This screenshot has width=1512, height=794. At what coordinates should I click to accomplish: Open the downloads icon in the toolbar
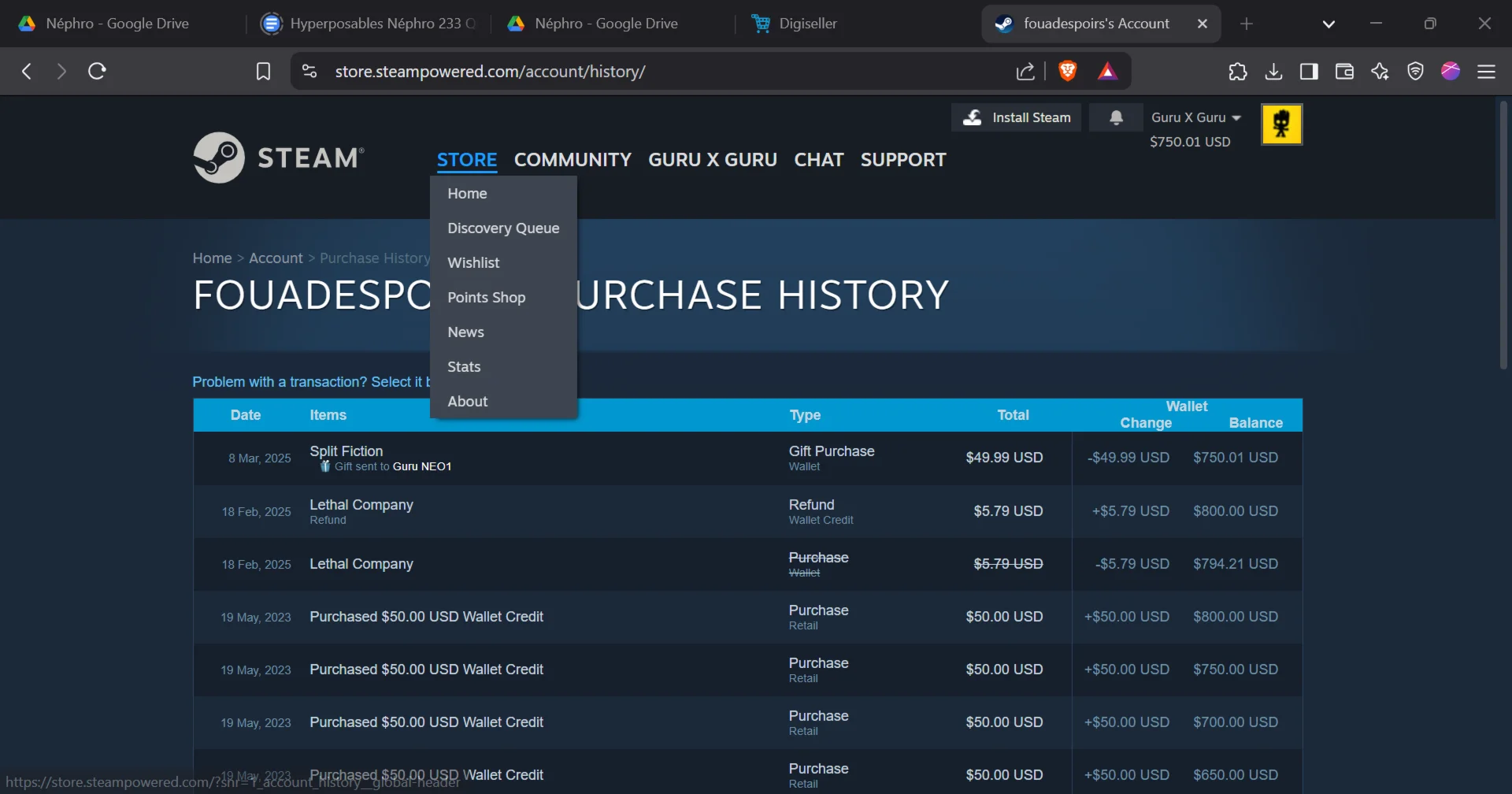click(1273, 72)
